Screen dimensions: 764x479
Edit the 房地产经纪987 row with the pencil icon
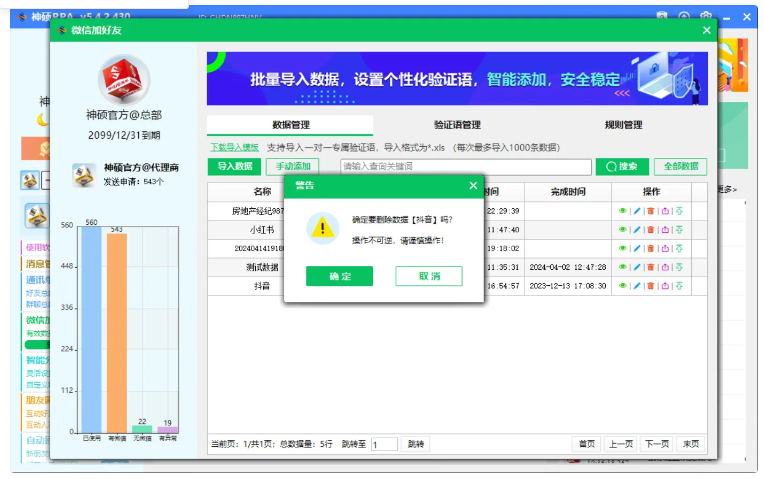click(636, 211)
